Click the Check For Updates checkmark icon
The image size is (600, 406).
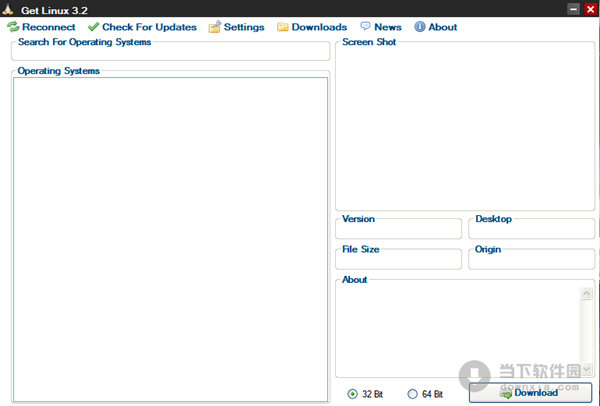click(93, 27)
